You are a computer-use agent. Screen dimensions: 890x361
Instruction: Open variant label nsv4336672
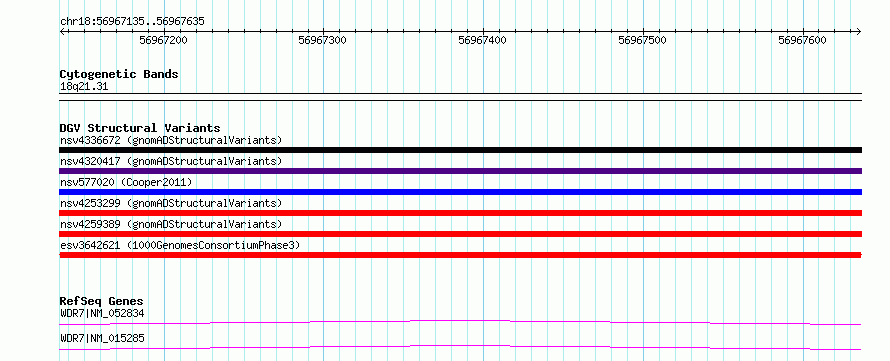(171, 140)
